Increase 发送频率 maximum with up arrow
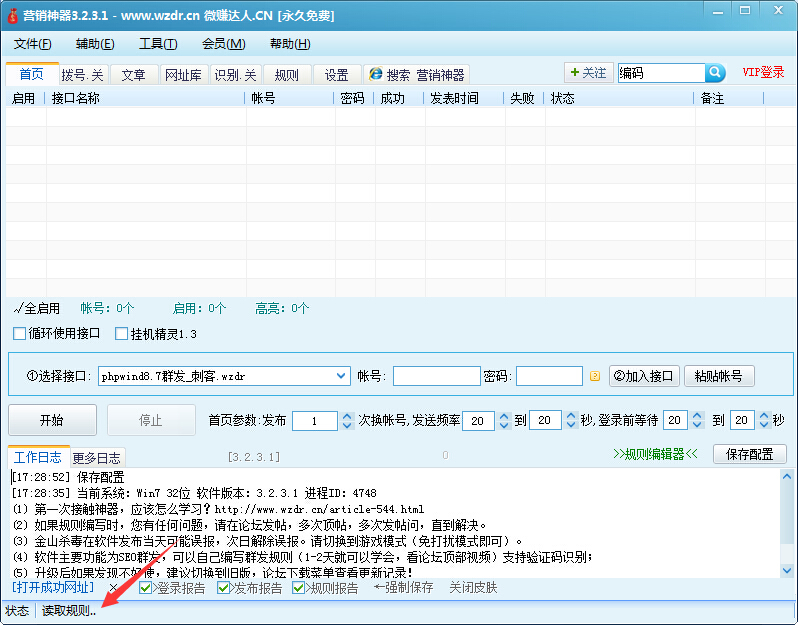798x625 pixels. [571, 416]
